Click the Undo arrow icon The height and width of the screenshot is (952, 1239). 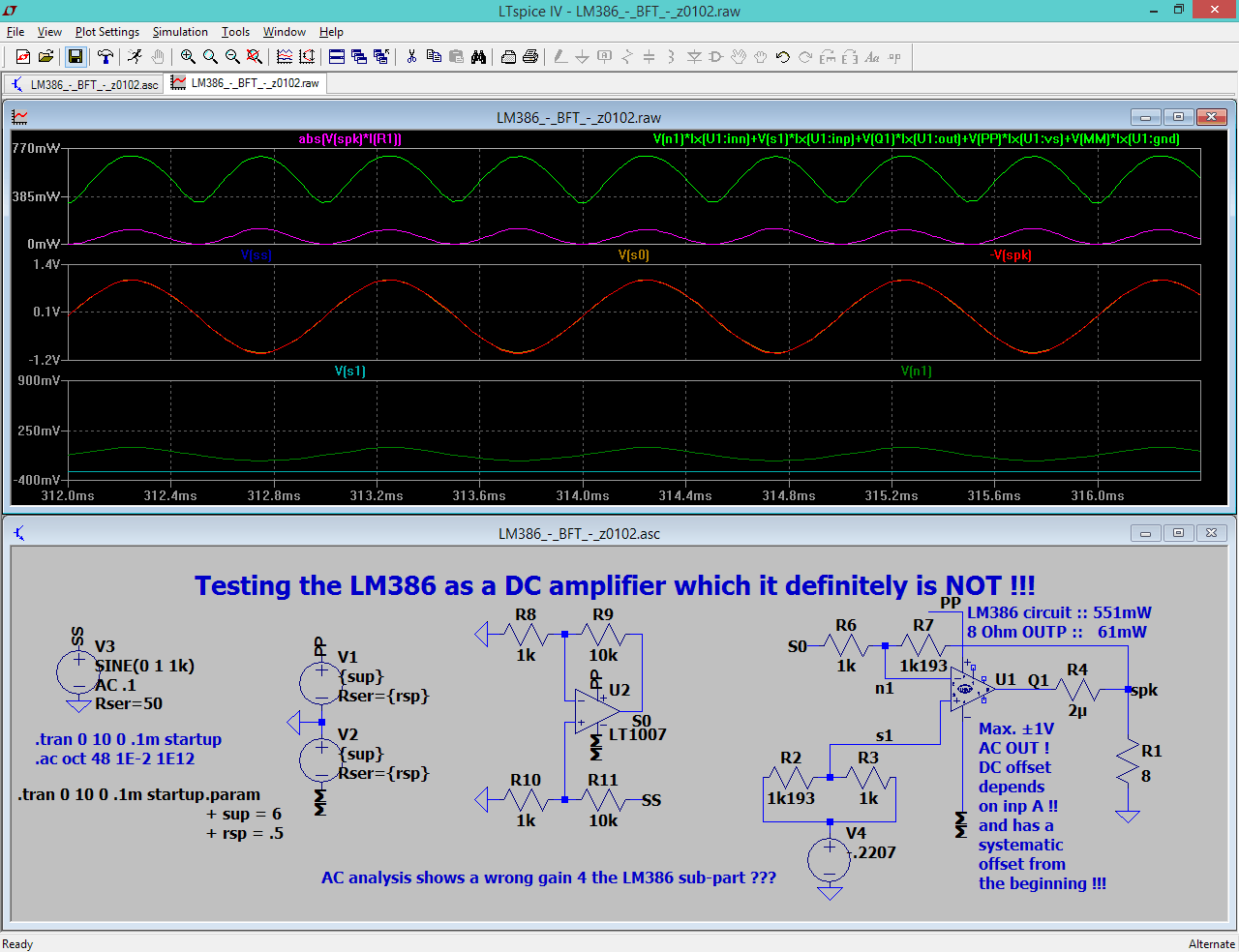pyautogui.click(x=783, y=57)
